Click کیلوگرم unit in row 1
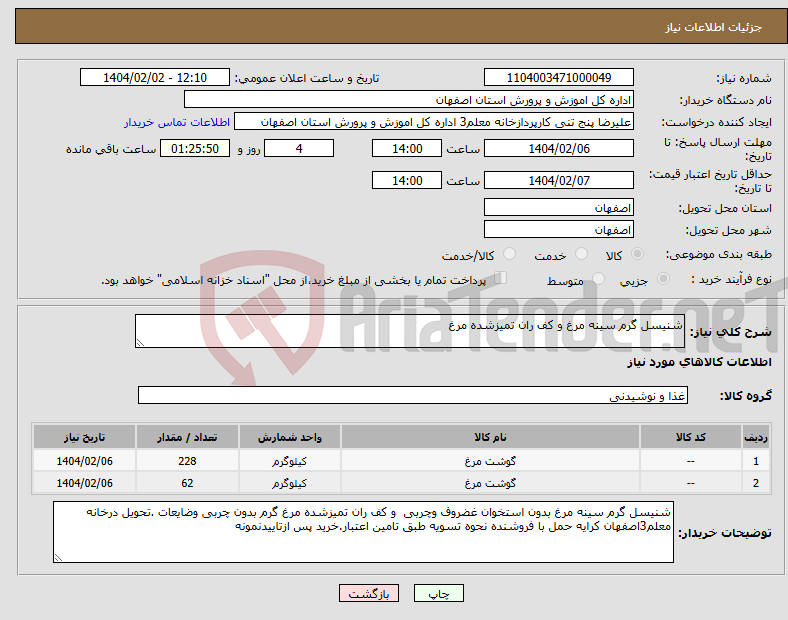Viewport: 788px width, 620px height. (x=289, y=461)
